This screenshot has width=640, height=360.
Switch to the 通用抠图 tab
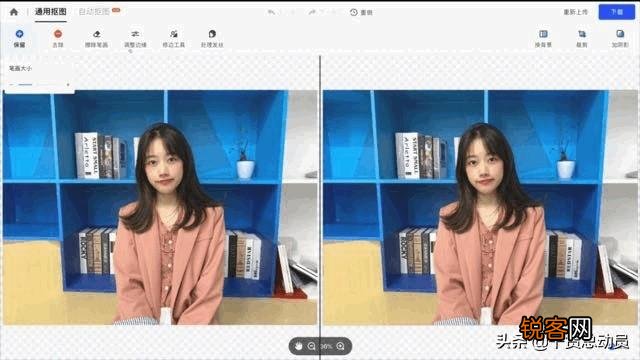(51, 12)
